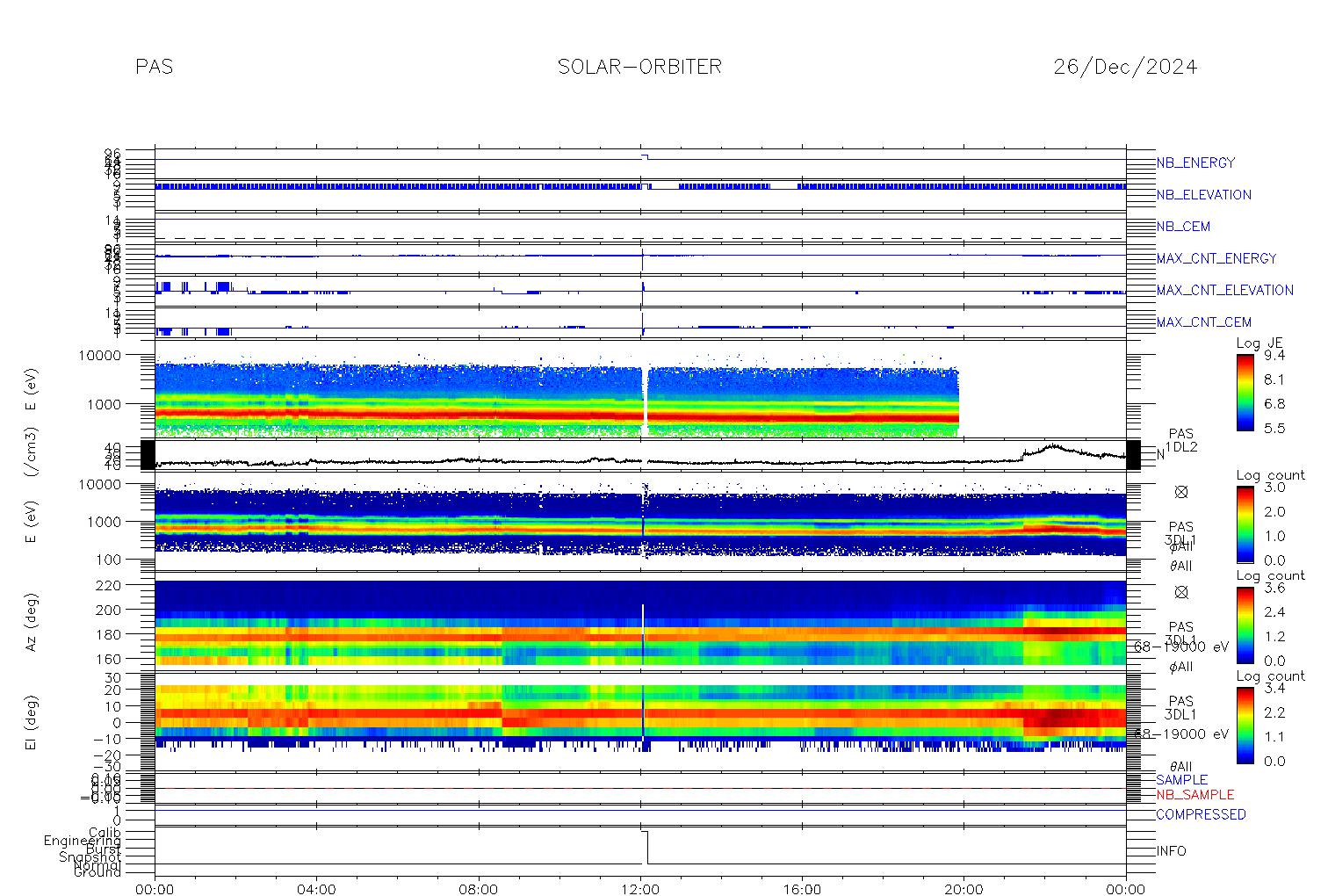Click the COMPRESSED label
Image resolution: width=1328 pixels, height=896 pixels.
coord(1201,814)
